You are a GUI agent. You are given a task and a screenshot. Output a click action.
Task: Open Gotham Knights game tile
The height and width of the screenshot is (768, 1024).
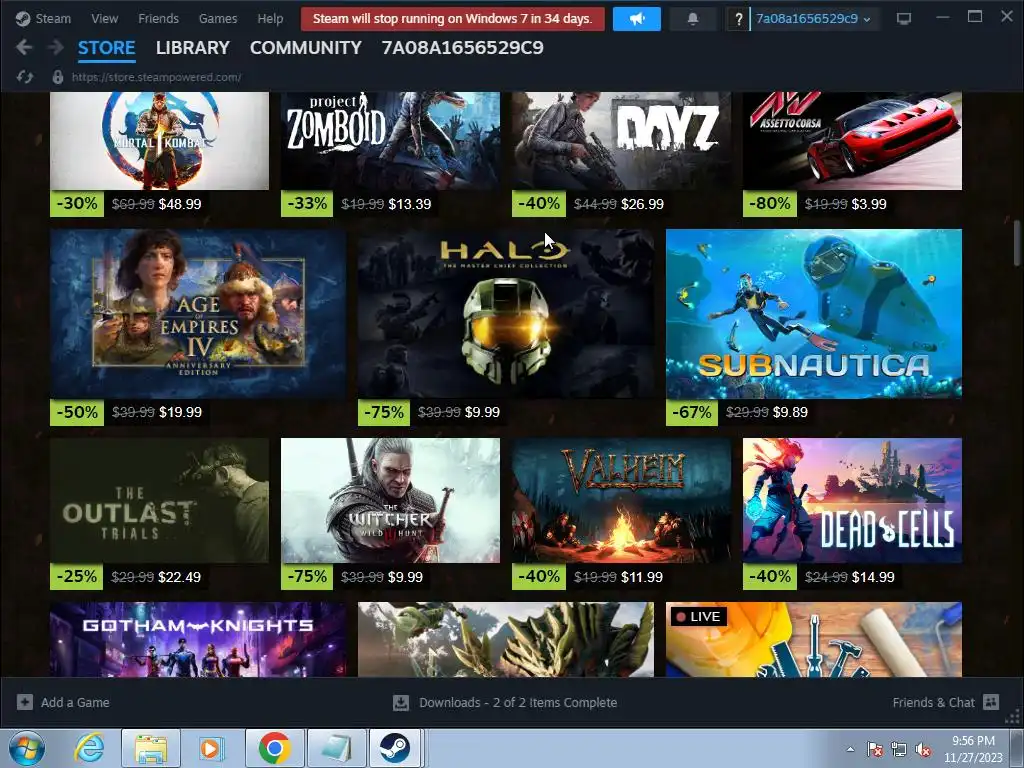click(x=198, y=639)
